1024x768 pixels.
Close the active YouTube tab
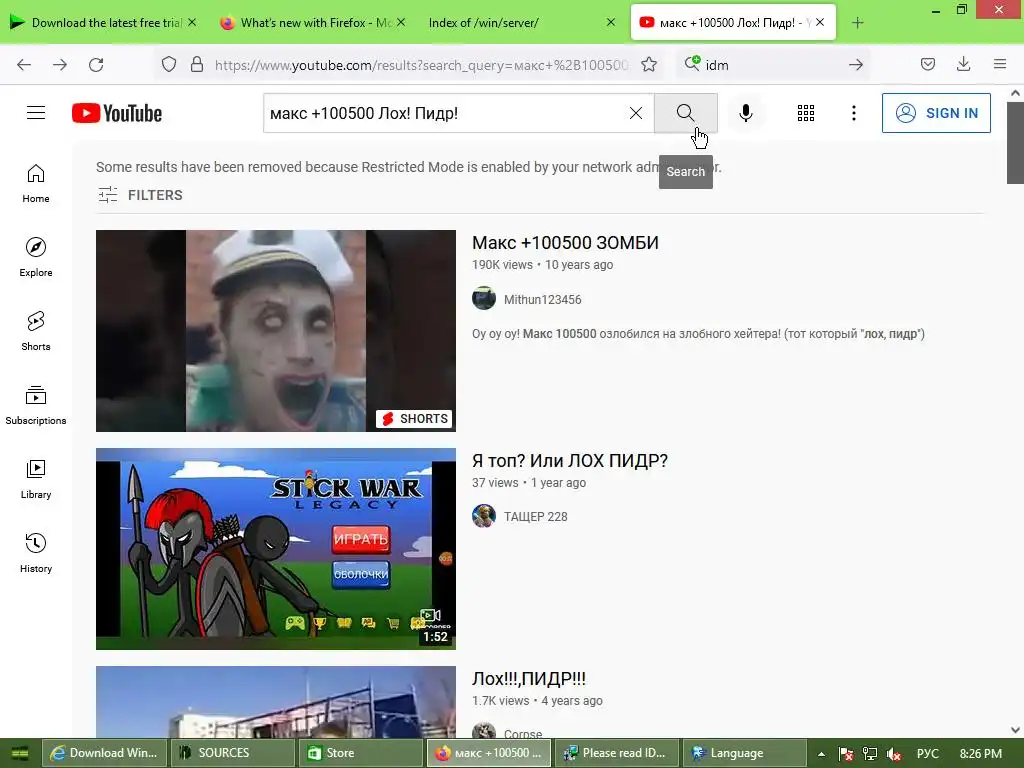(x=820, y=22)
